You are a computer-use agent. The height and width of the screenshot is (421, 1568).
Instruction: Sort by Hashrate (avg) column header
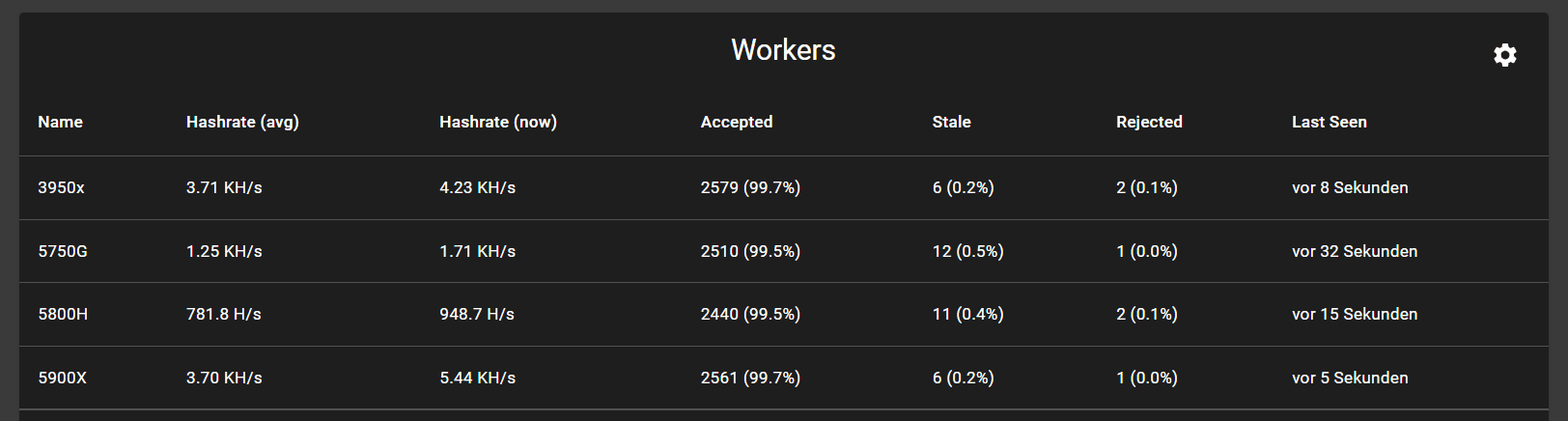242,122
